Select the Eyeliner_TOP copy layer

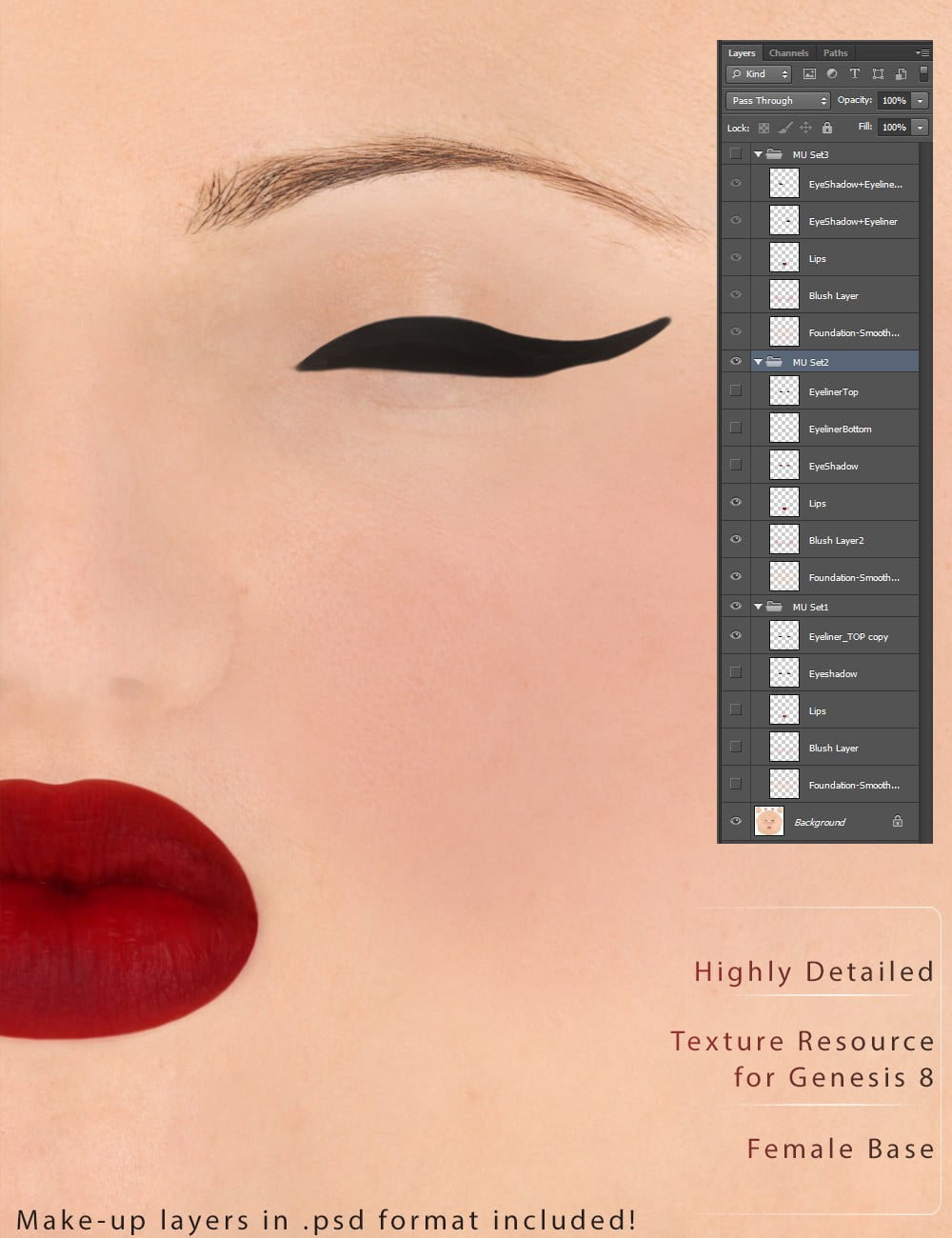(849, 636)
